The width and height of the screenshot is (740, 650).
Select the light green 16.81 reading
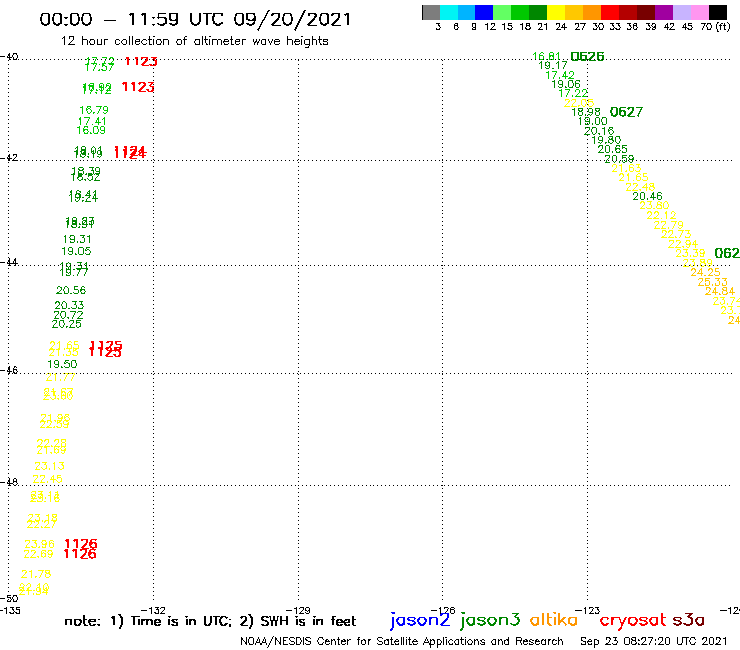coord(547,57)
